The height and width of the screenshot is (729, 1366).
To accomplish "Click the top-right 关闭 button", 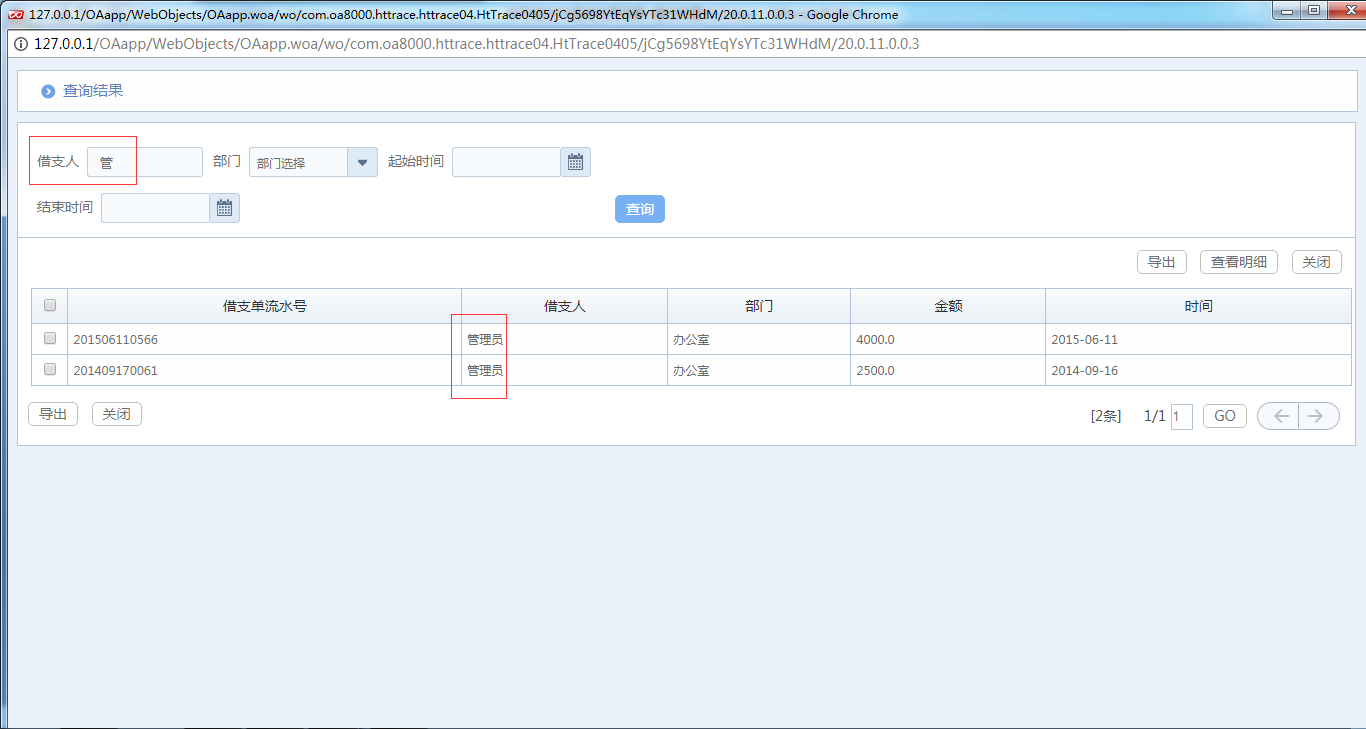I will tap(1316, 262).
